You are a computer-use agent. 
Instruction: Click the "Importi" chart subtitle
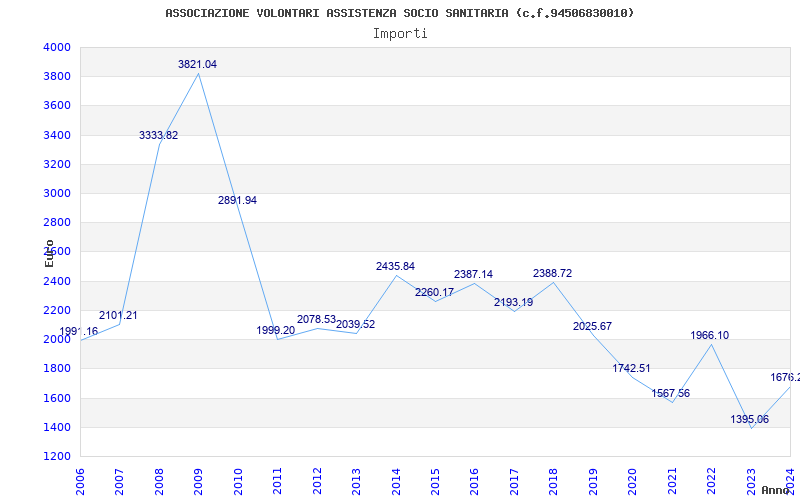pos(400,33)
